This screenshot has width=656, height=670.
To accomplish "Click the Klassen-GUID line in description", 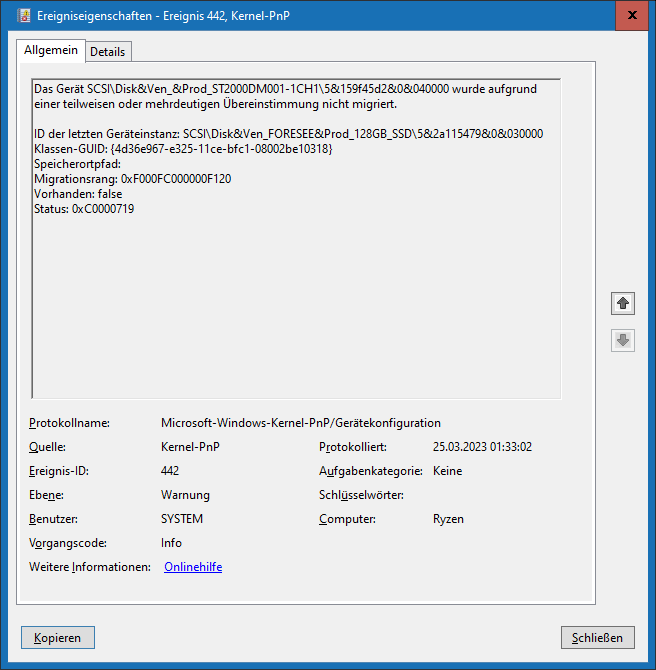I will [183, 149].
